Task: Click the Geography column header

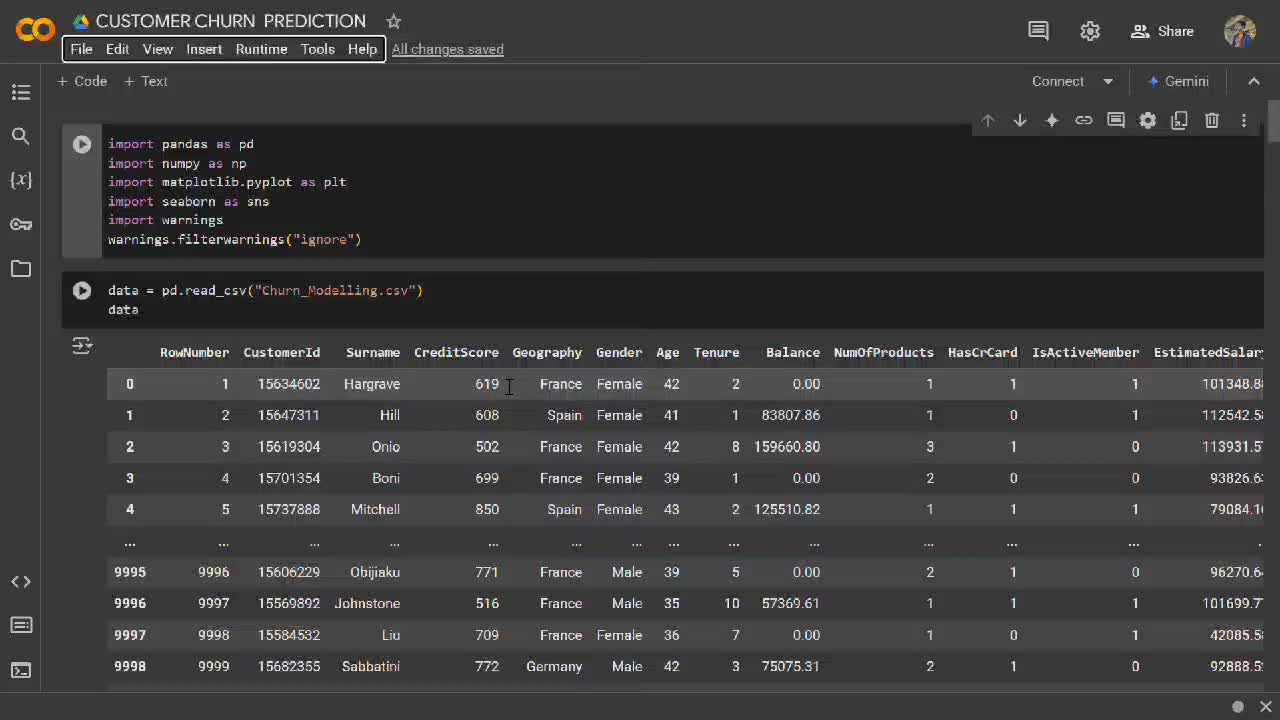Action: pyautogui.click(x=547, y=352)
